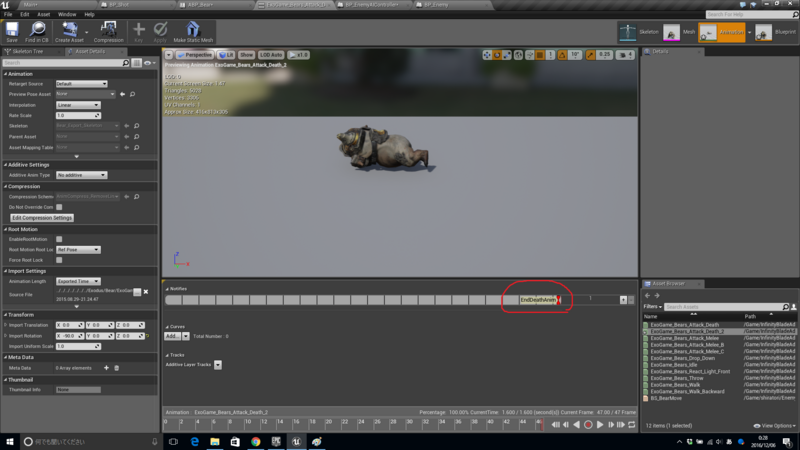This screenshot has width=800, height=450.
Task: Click surface snapping icon in viewport toolbar
Action: tap(530, 55)
